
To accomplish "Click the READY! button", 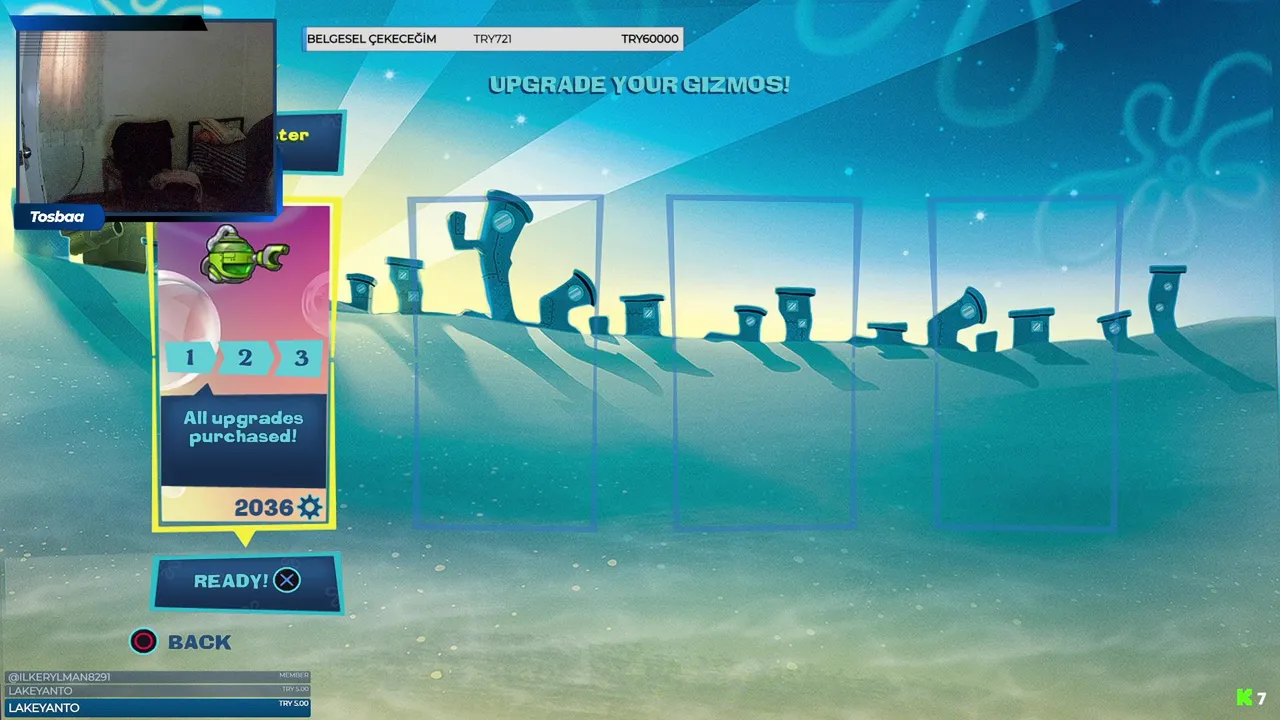I will (x=246, y=582).
